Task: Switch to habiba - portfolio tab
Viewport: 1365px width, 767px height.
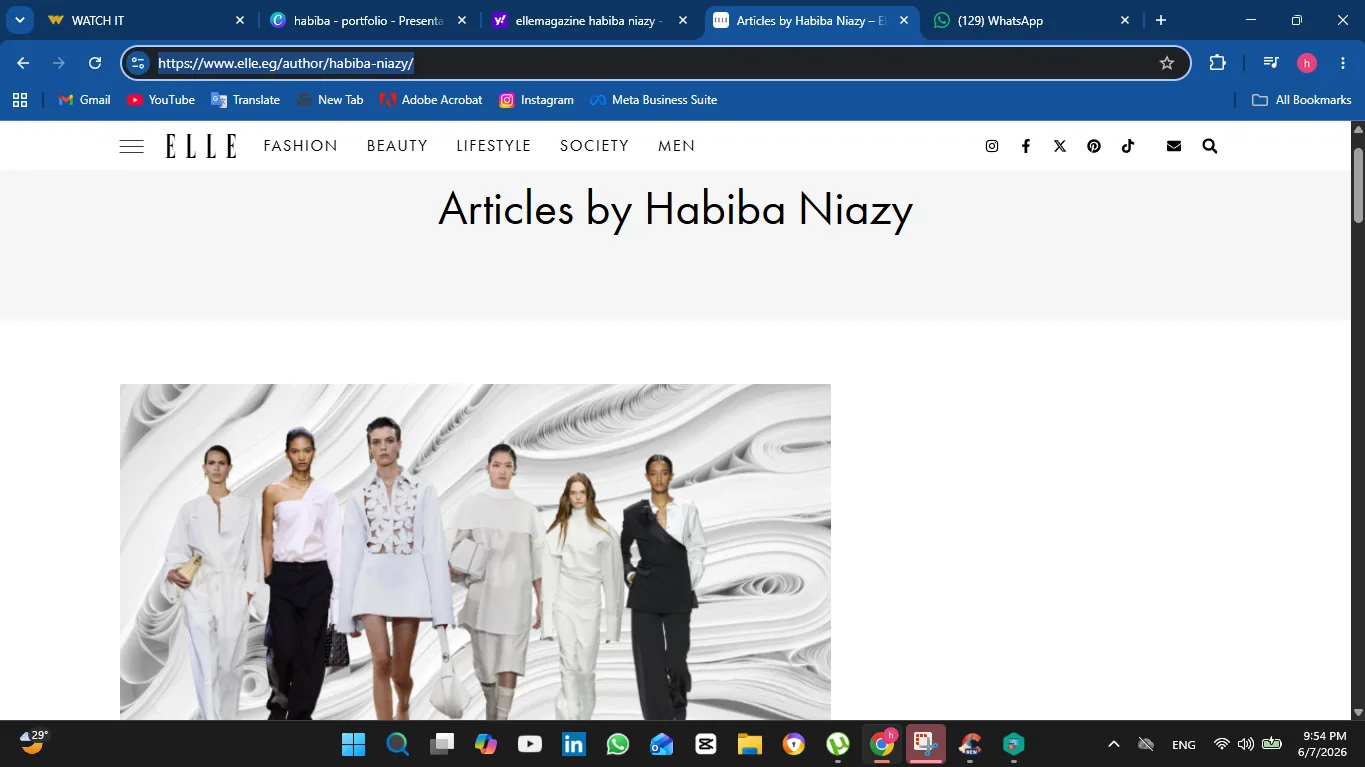Action: pyautogui.click(x=368, y=20)
